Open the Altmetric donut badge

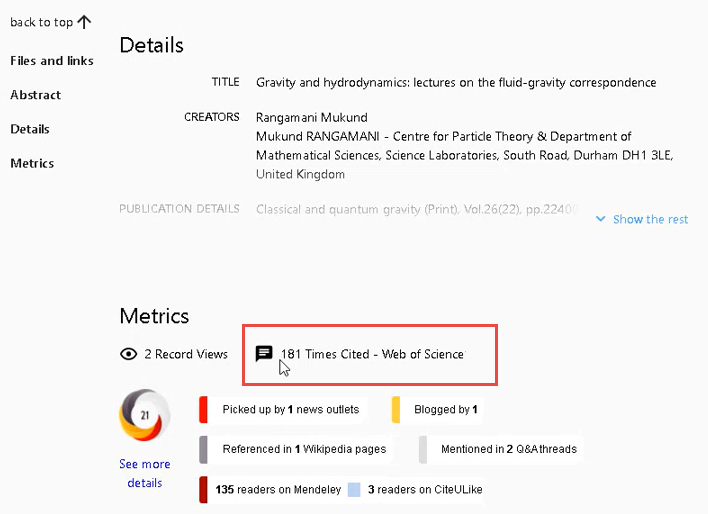[144, 415]
